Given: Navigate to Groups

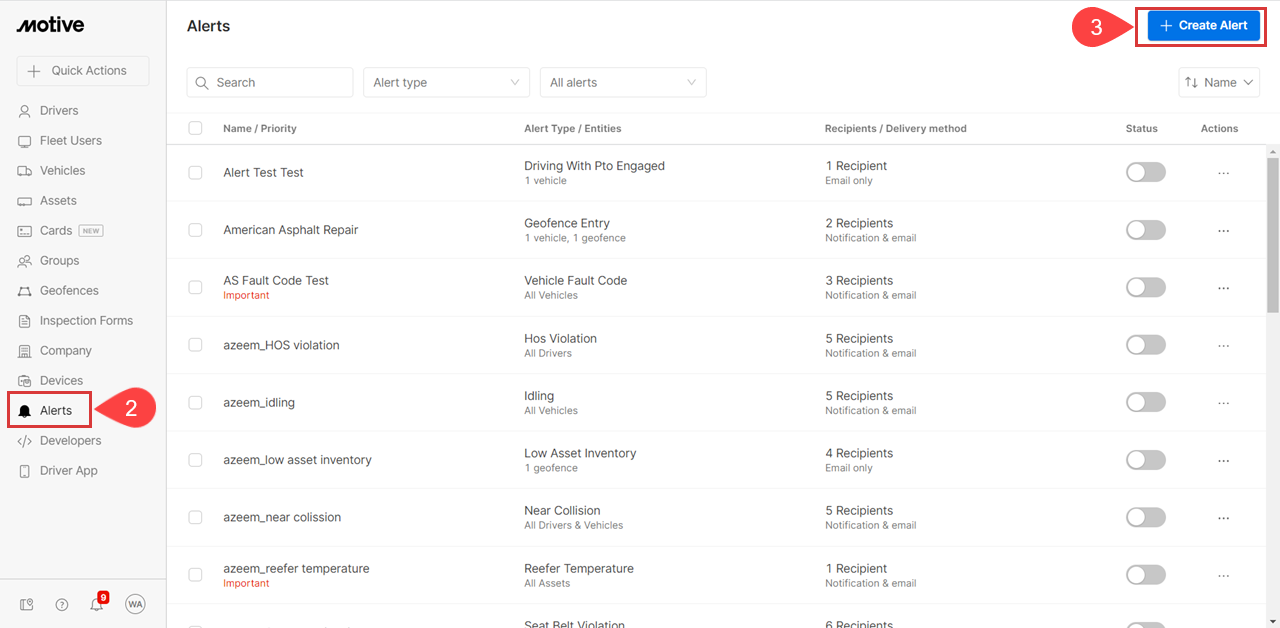Looking at the screenshot, I should [59, 261].
